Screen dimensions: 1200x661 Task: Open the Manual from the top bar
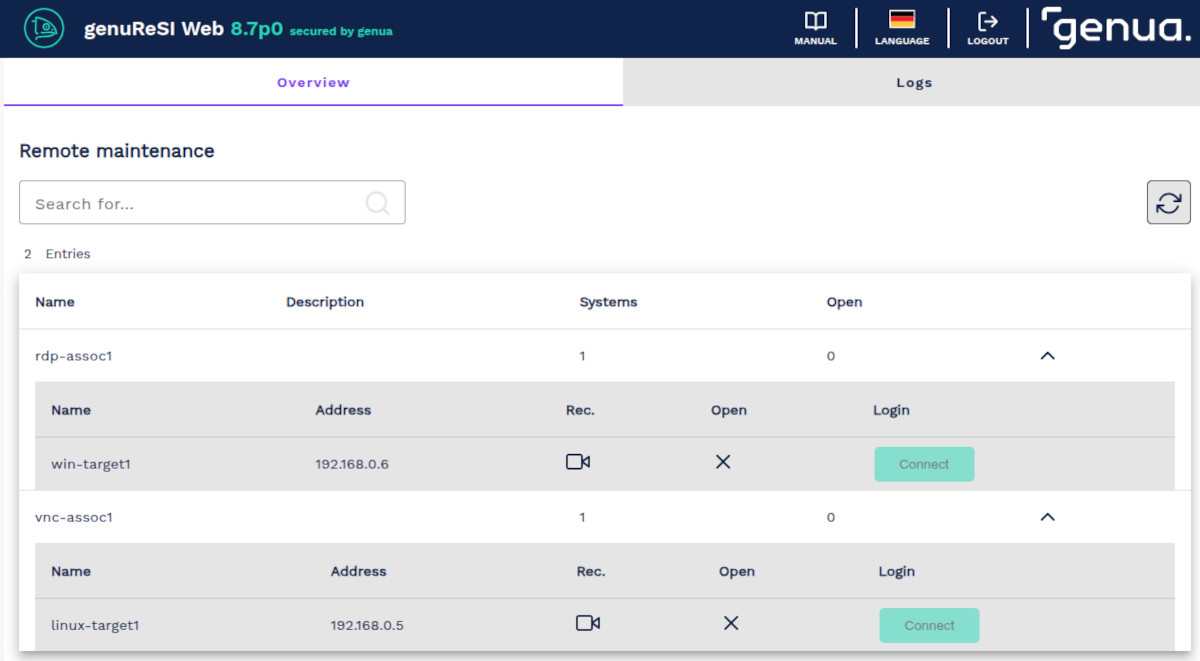[815, 27]
